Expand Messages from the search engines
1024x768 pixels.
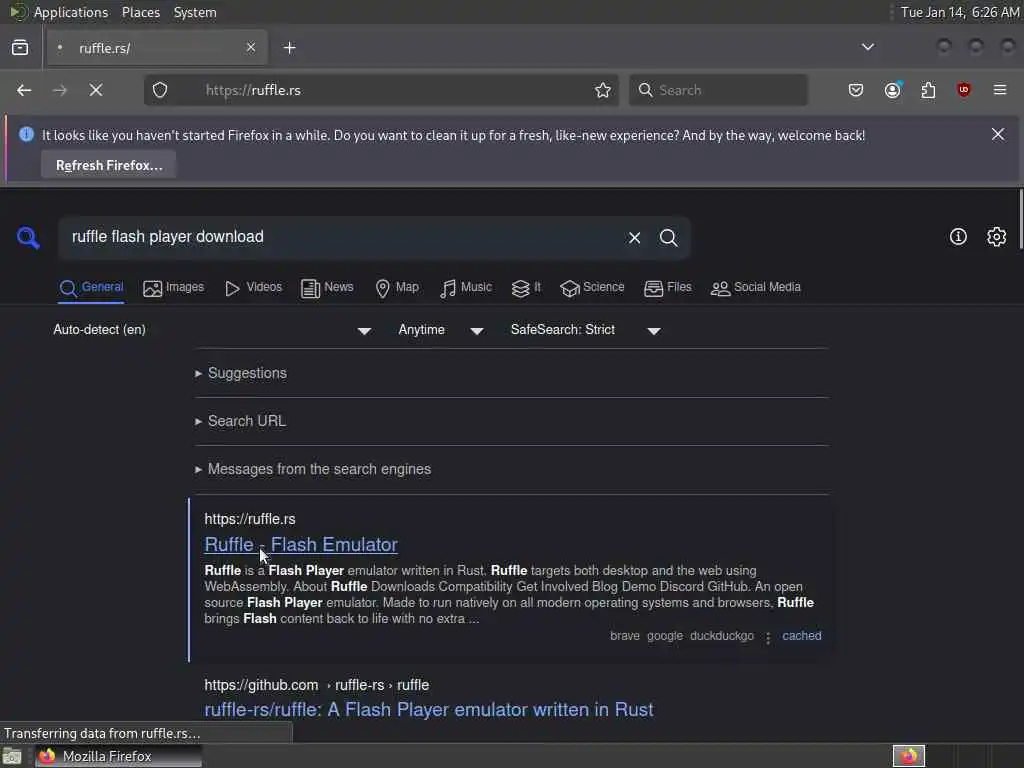coord(313,469)
